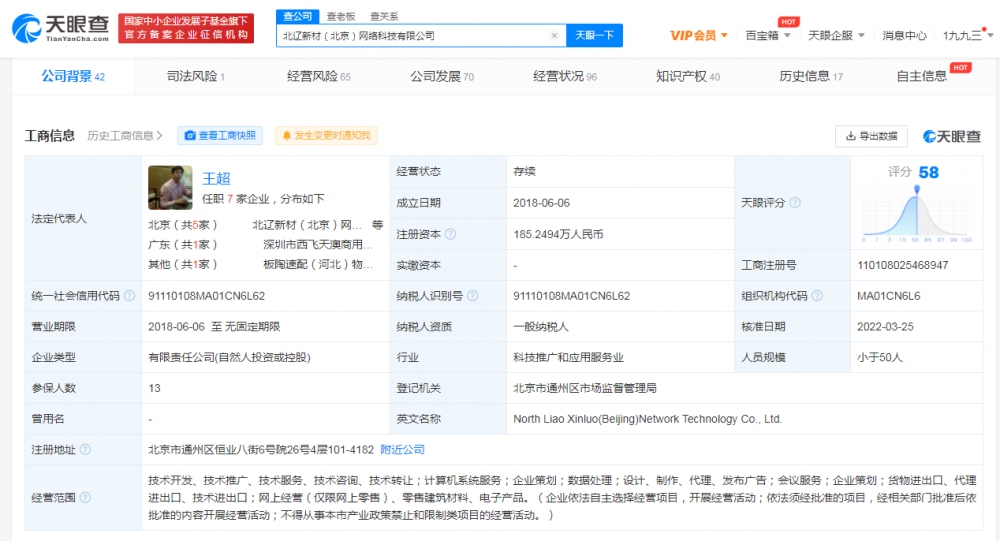Open the user account menu 1九九三

tap(967, 36)
